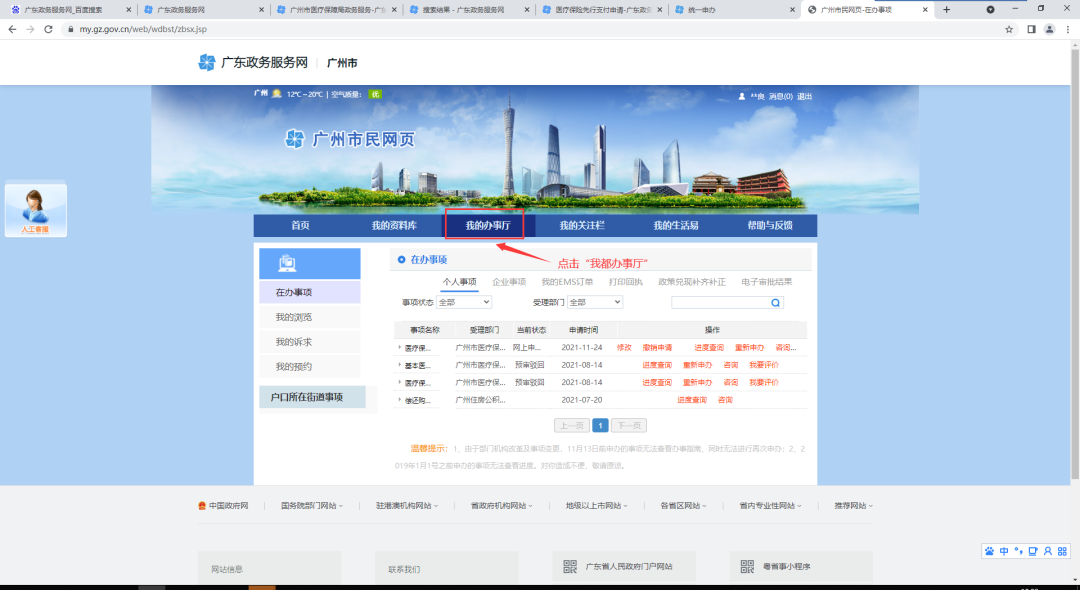Click the 广东政务服务网 logo icon
The width and height of the screenshot is (1080, 590).
[206, 62]
